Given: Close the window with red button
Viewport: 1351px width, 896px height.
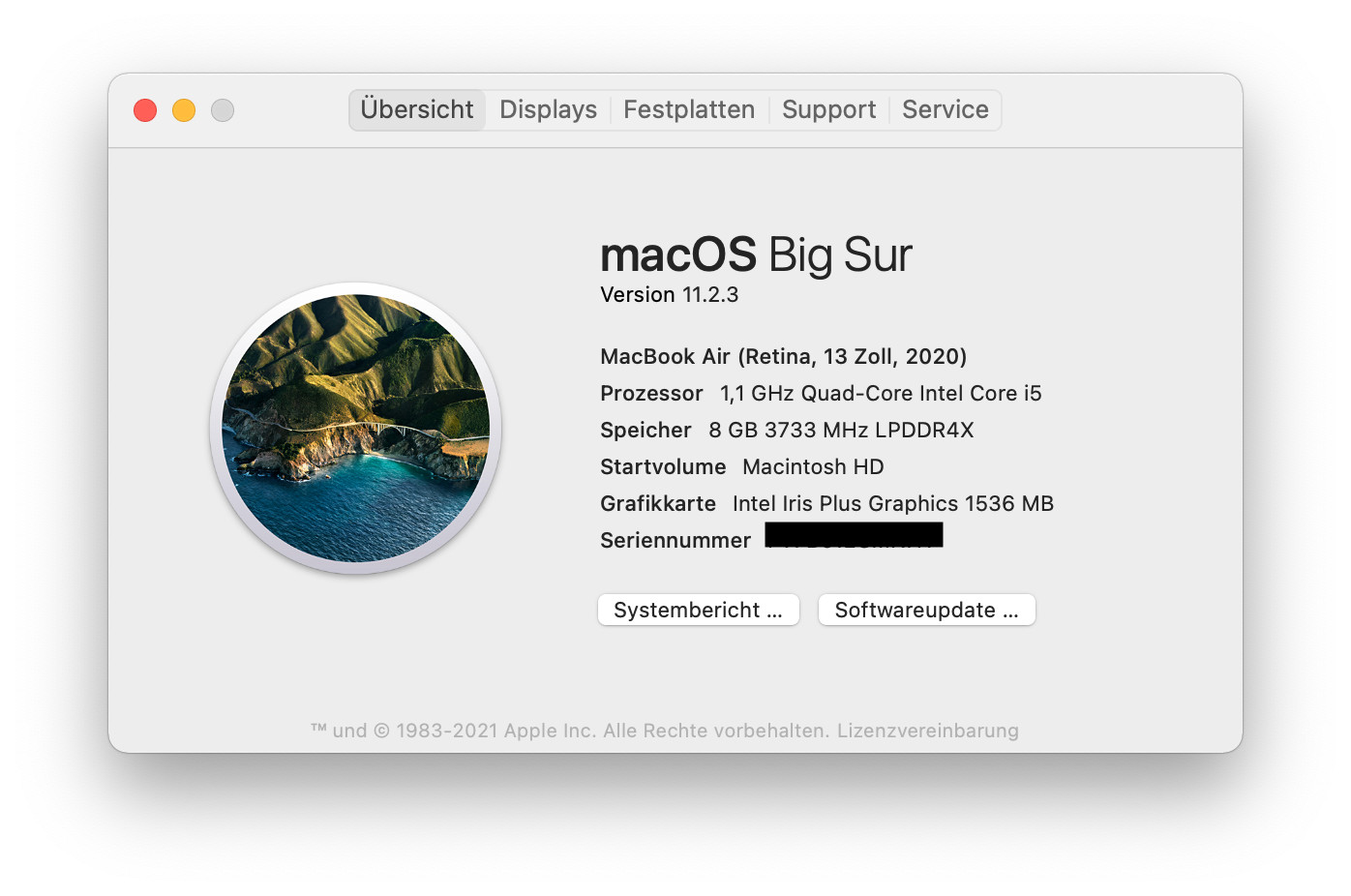Looking at the screenshot, I should tap(145, 110).
